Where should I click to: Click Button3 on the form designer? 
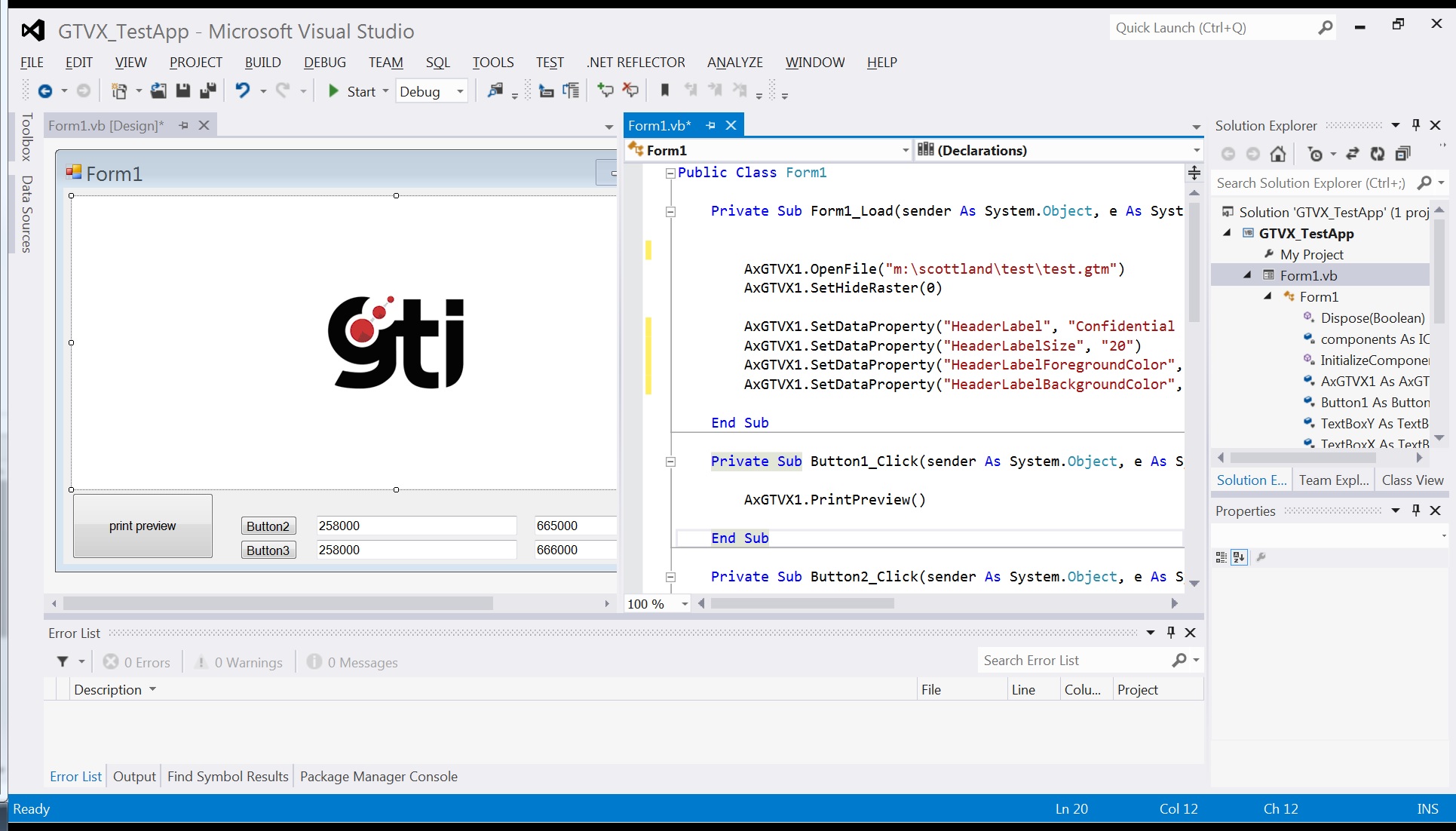[268, 550]
